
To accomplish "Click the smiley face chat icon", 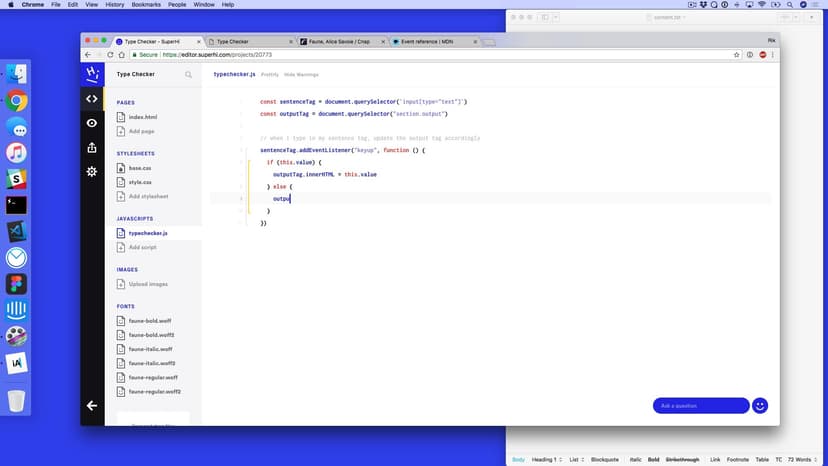I will (x=760, y=406).
